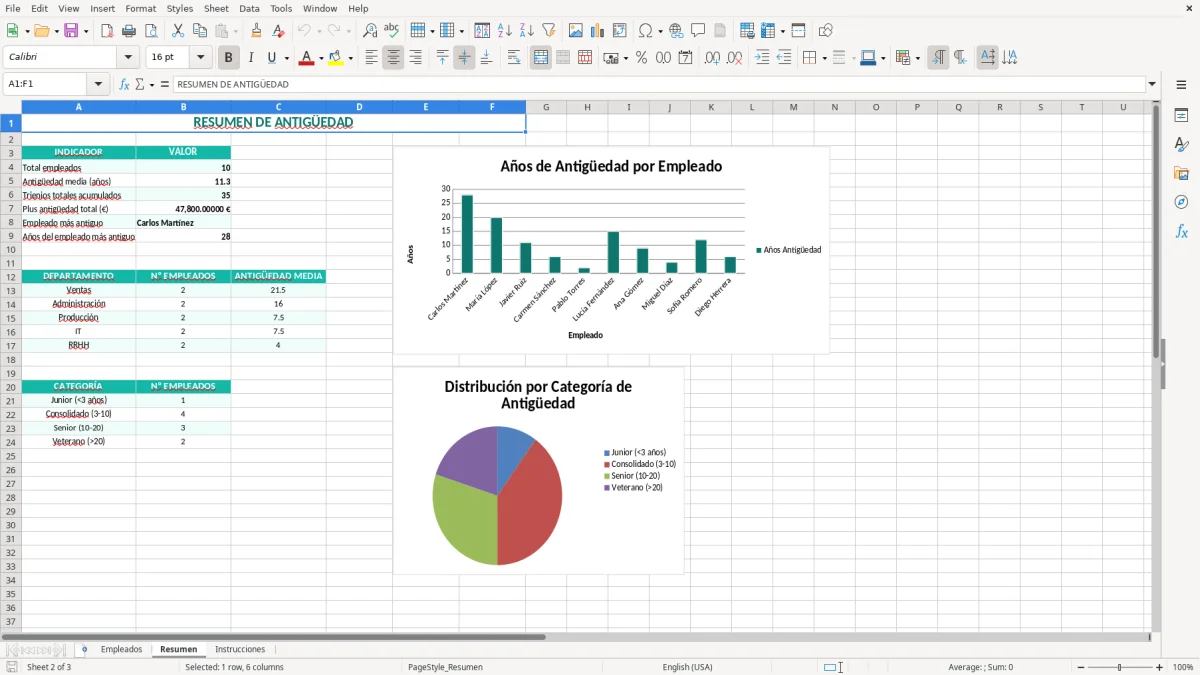Open the Font Name dropdown arrow
1200x675 pixels.
point(128,58)
